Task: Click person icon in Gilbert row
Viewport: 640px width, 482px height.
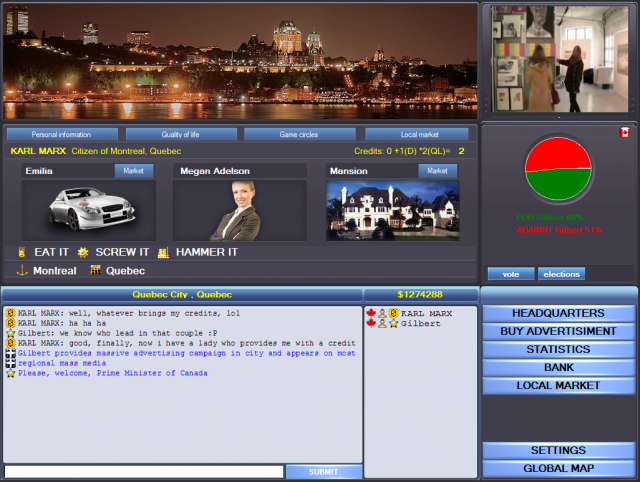Action: (x=382, y=324)
